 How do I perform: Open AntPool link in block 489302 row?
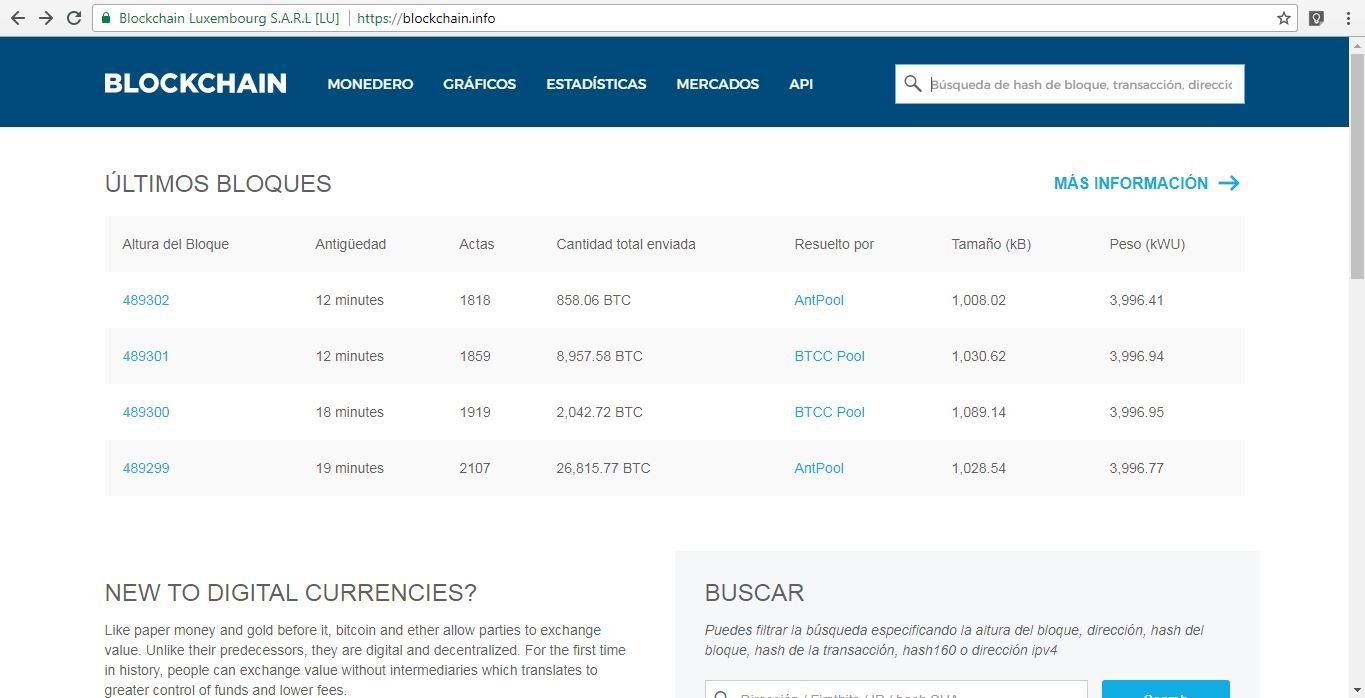(819, 300)
